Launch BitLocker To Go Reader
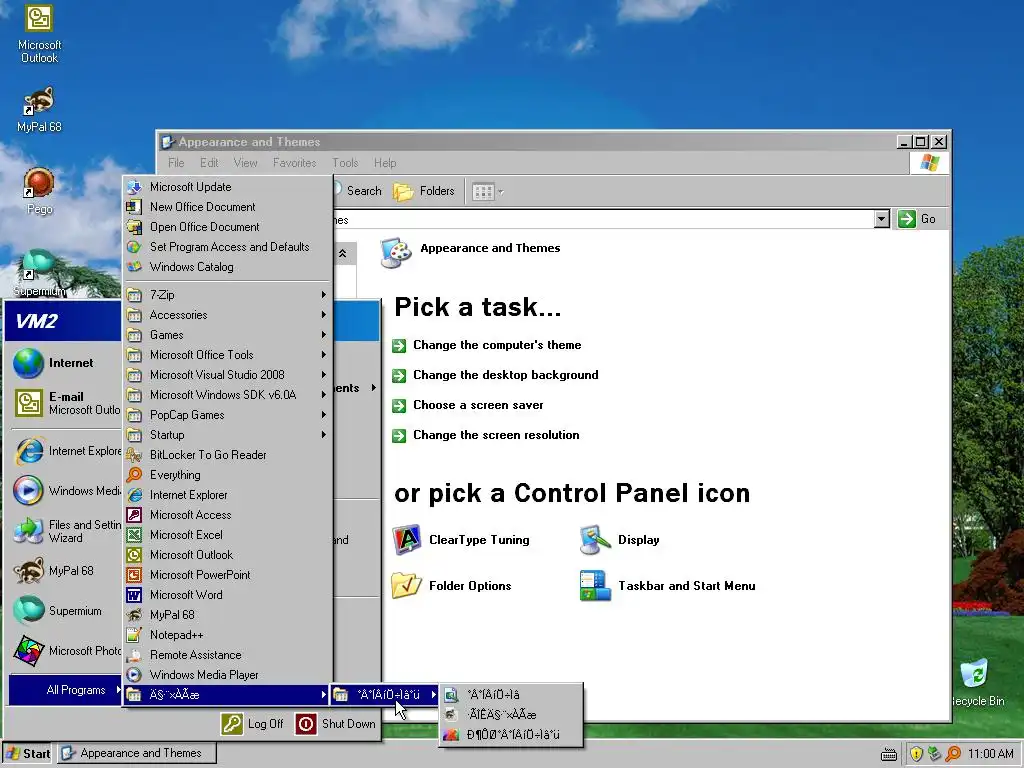 [x=228, y=455]
